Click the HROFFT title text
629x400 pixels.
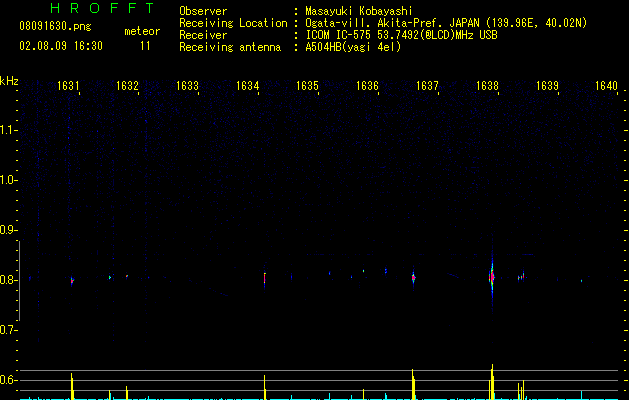pos(103,8)
